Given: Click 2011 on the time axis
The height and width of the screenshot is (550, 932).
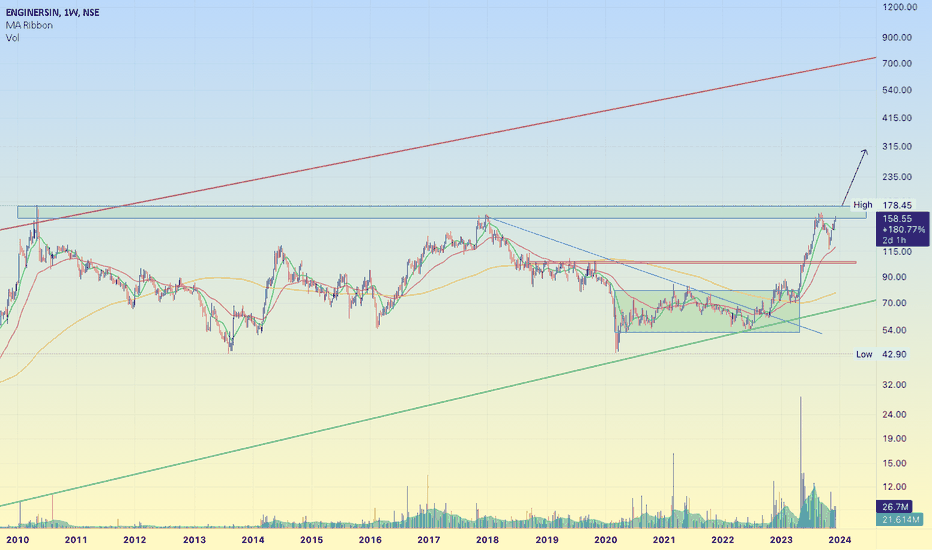Looking at the screenshot, I should pos(75,540).
